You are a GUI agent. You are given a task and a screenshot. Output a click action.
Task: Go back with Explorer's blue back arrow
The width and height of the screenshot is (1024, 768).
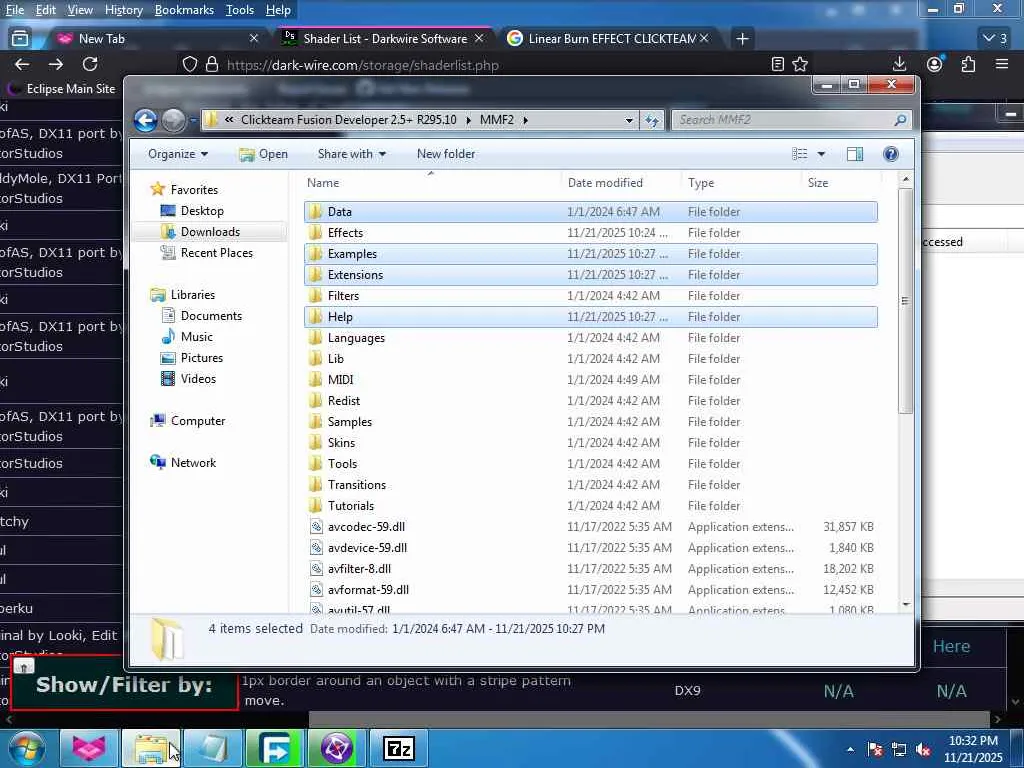point(146,120)
